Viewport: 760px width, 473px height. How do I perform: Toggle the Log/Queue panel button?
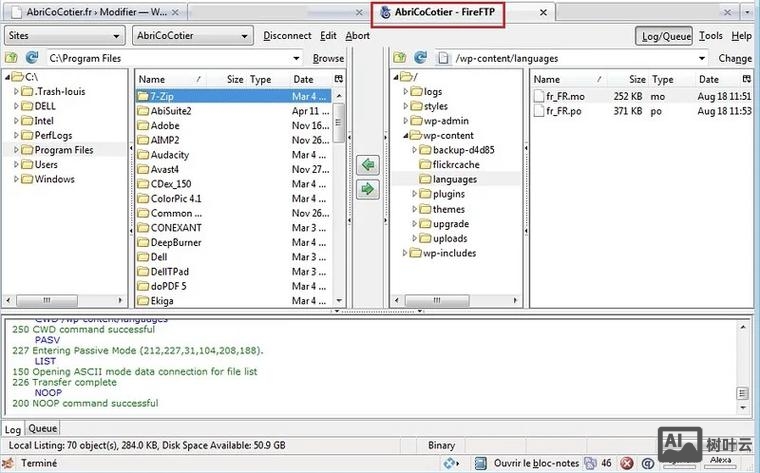tap(664, 36)
